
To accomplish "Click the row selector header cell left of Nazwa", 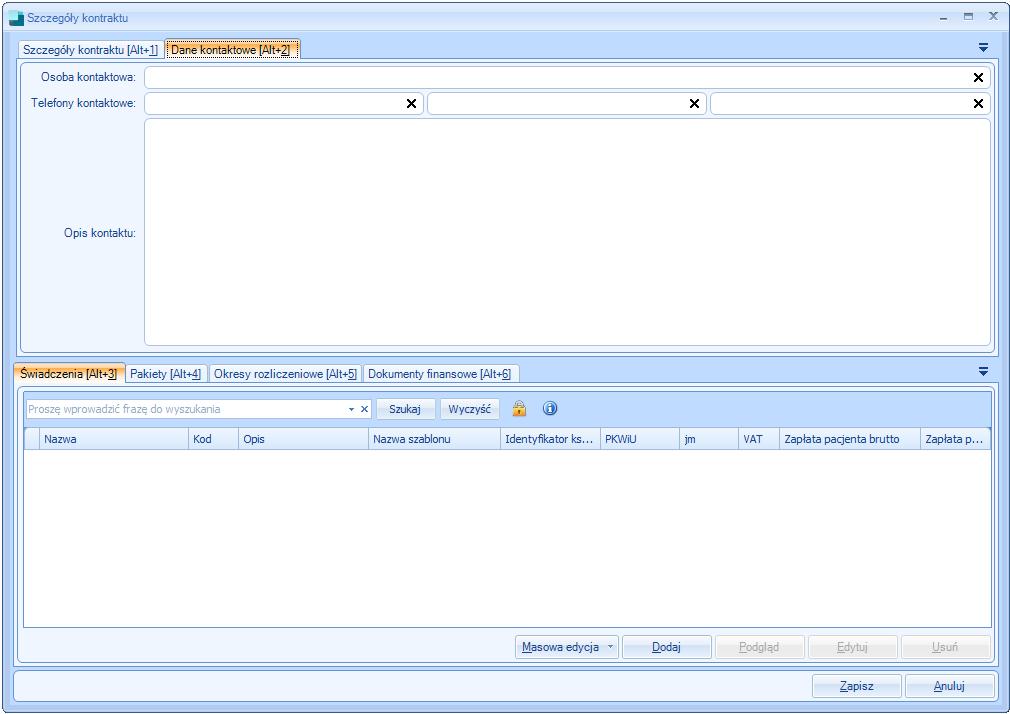I will click(32, 439).
